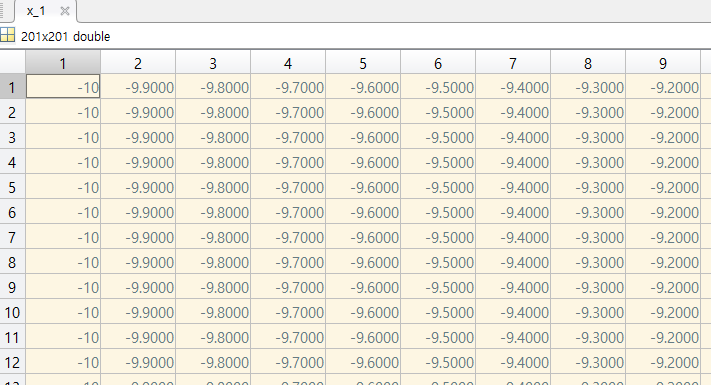
Task: Select row header 12
Action: click(13, 361)
